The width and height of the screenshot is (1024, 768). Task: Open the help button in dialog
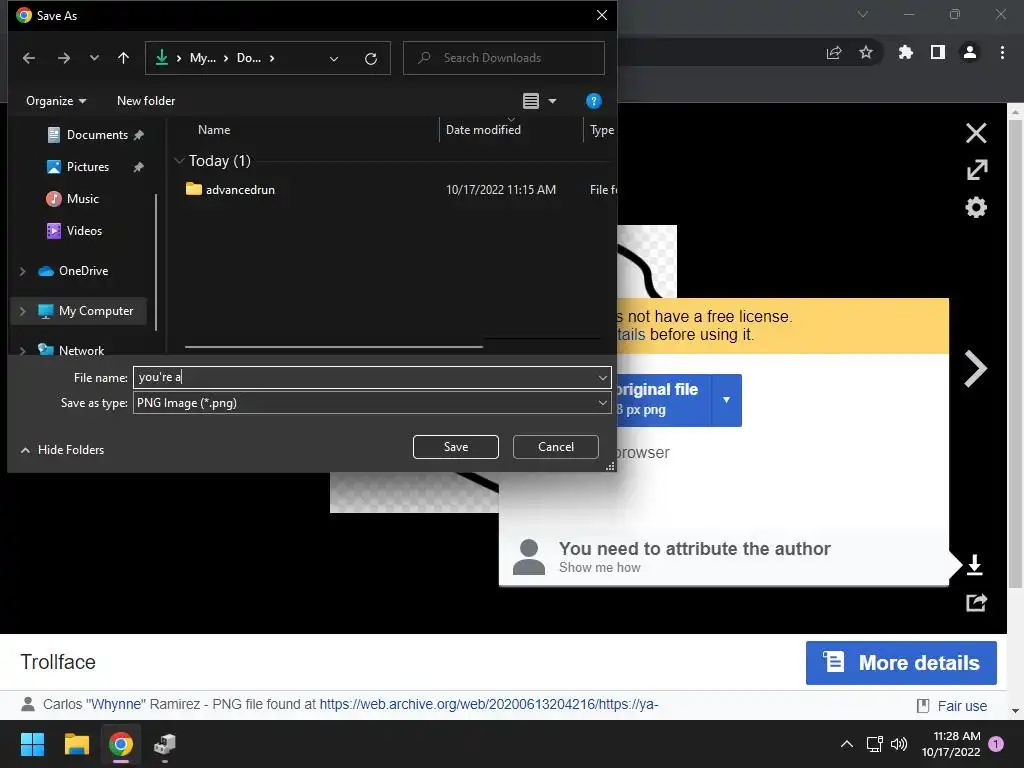click(594, 101)
